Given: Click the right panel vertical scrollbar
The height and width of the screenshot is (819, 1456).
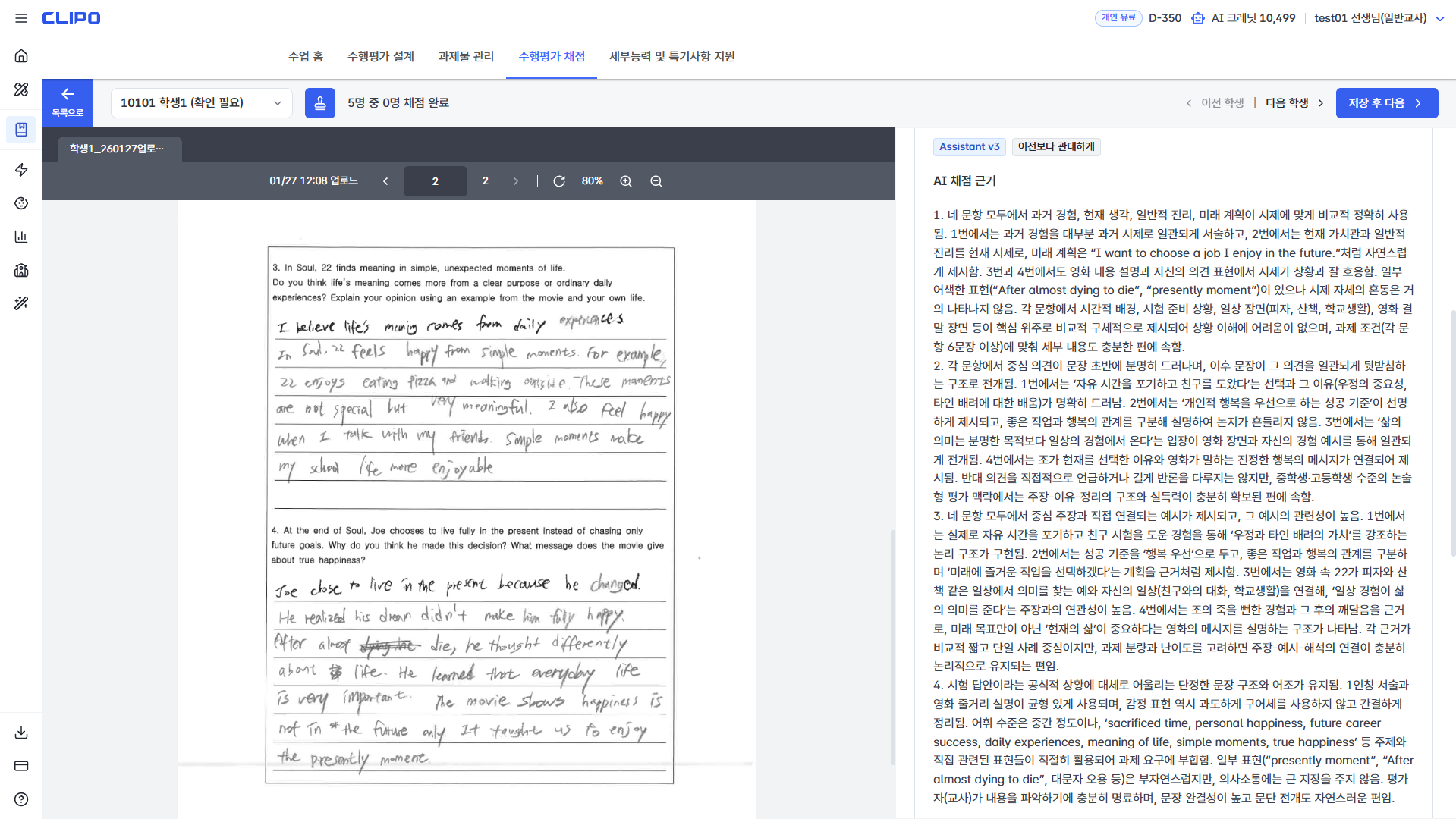Looking at the screenshot, I should pos(1453,433).
